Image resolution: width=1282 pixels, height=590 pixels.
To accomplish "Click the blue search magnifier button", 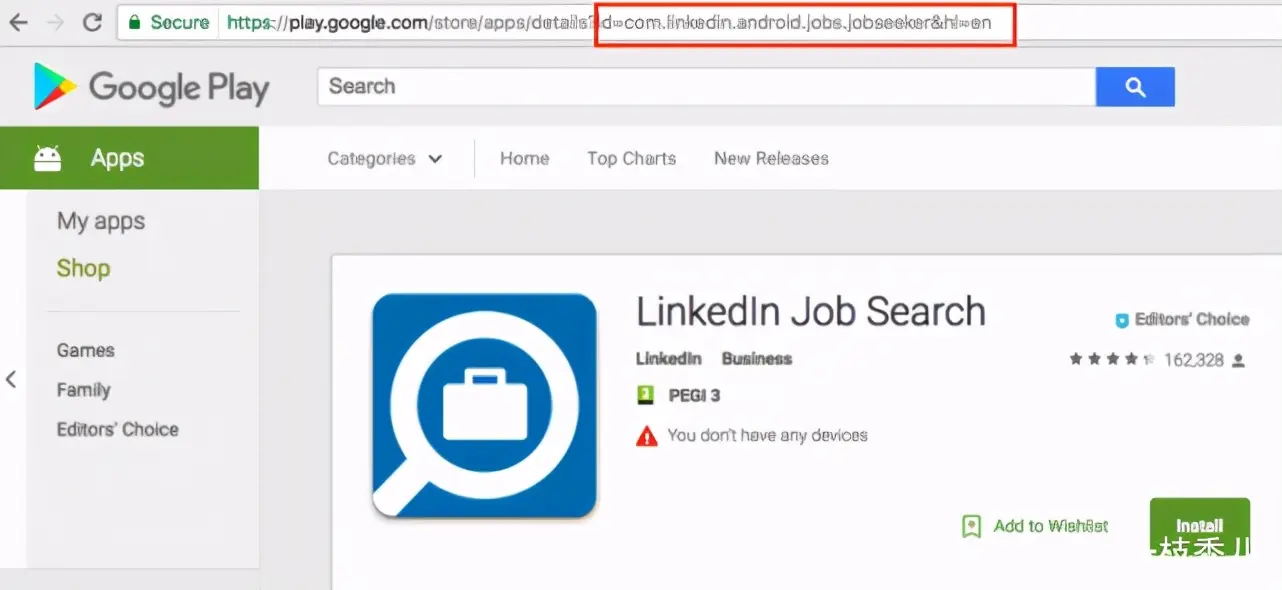I will click(1134, 87).
